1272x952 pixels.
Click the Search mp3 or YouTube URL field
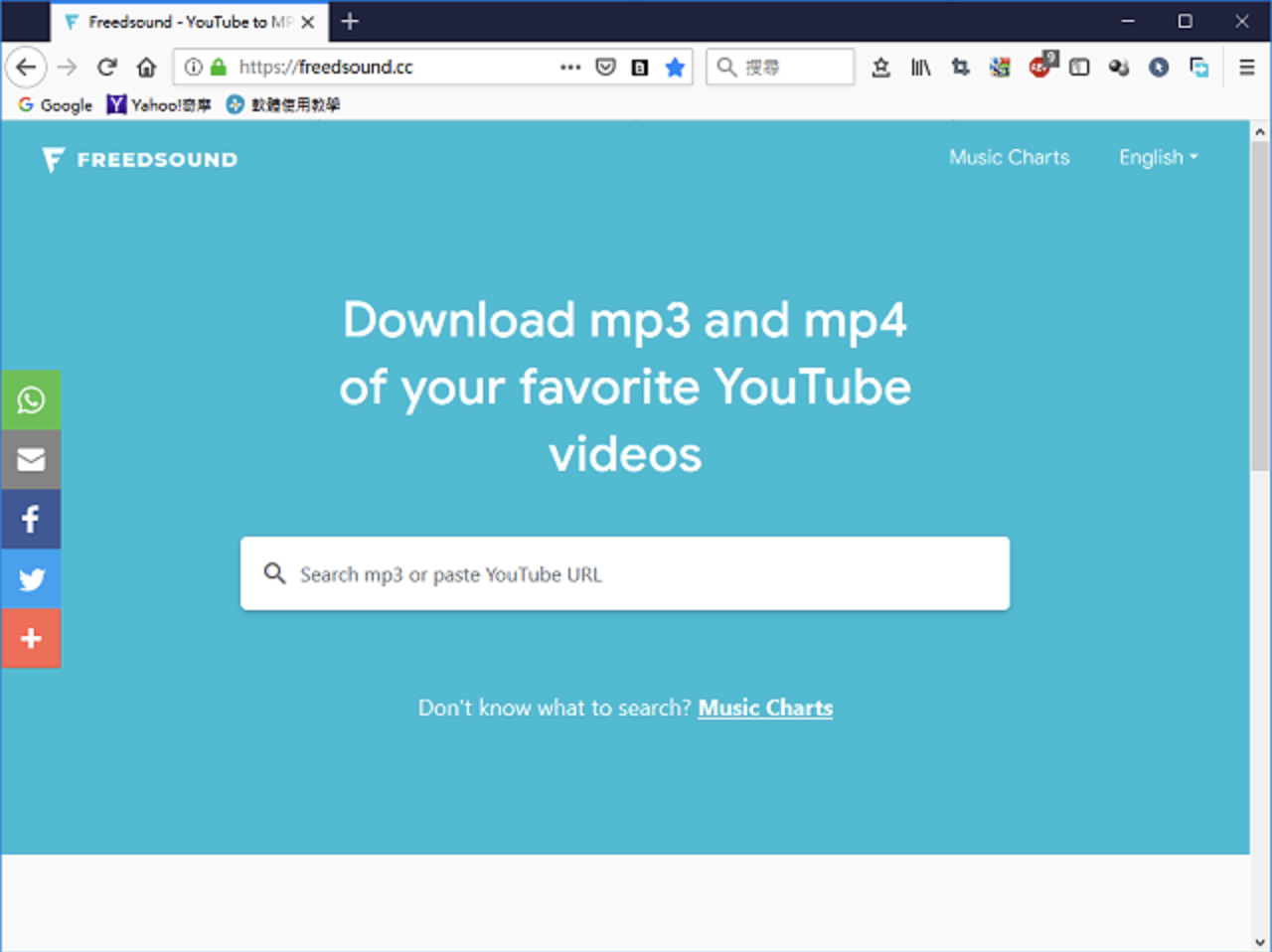pos(625,573)
